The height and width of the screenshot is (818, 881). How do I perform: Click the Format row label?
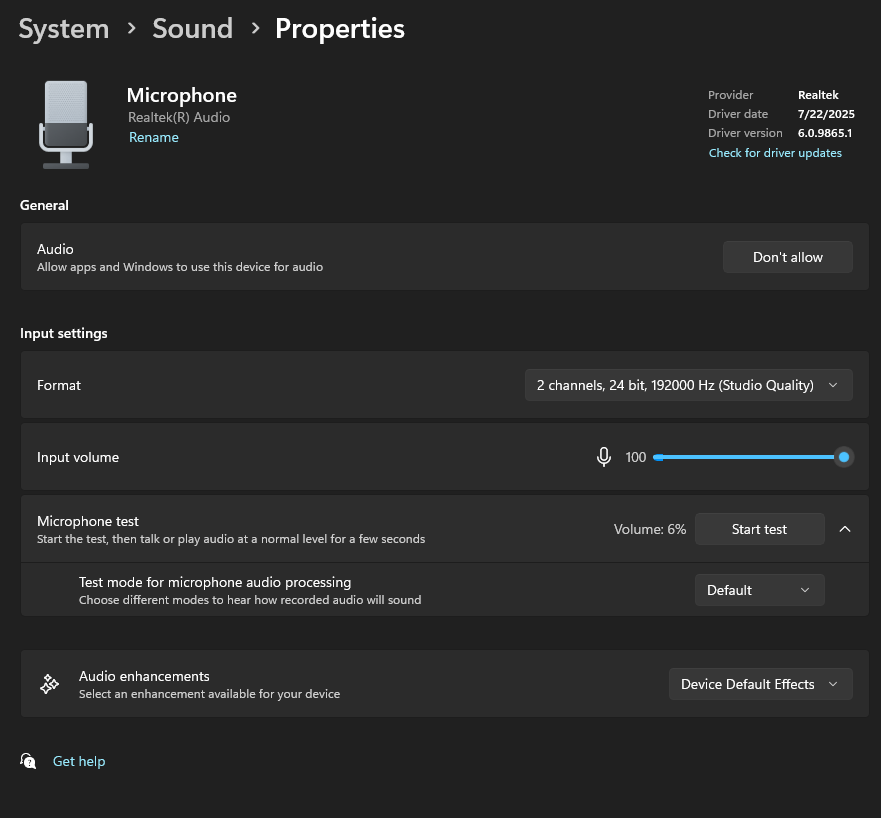(x=58, y=385)
